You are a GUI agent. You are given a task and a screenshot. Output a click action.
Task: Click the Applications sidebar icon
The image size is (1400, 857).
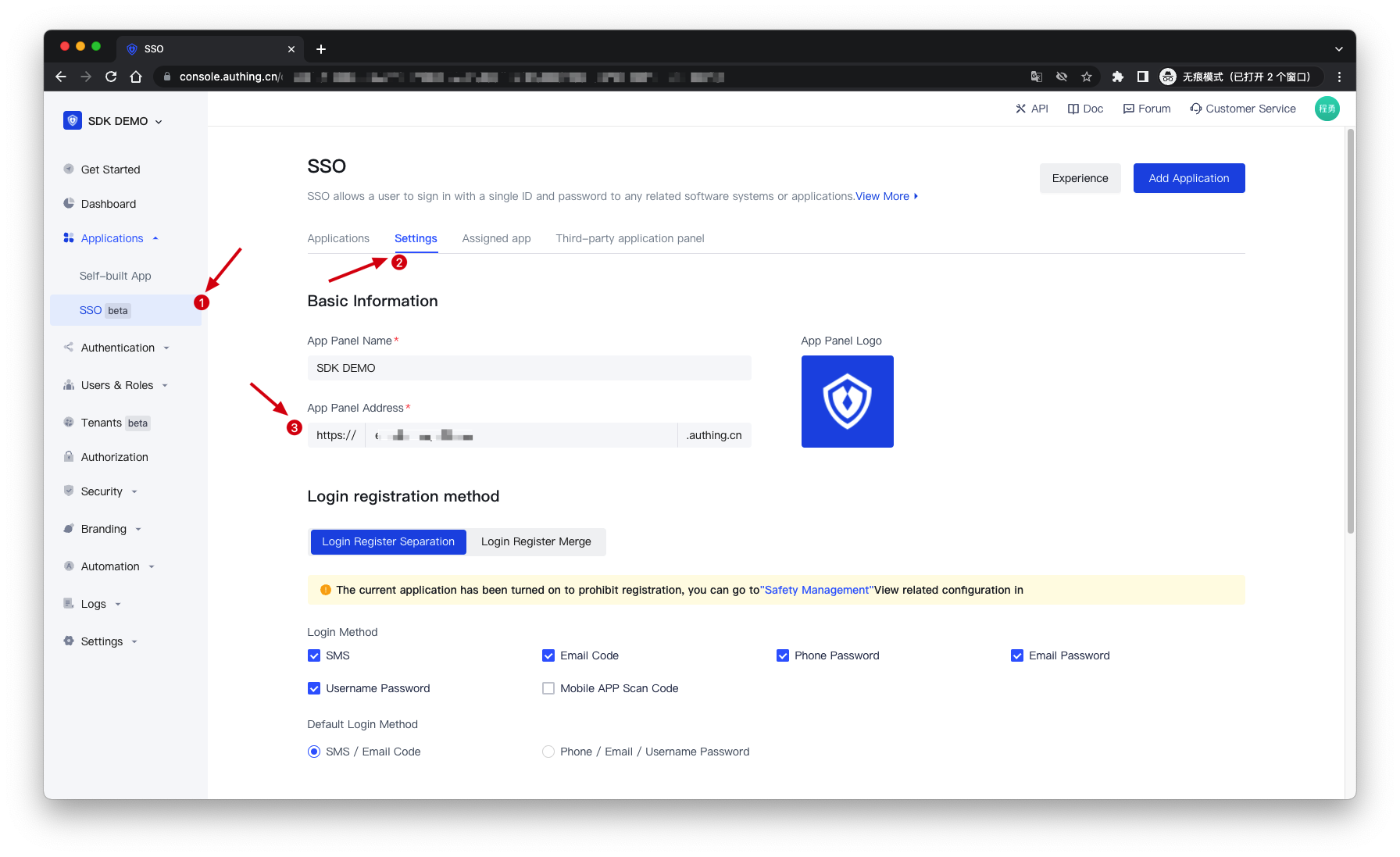pyautogui.click(x=69, y=237)
